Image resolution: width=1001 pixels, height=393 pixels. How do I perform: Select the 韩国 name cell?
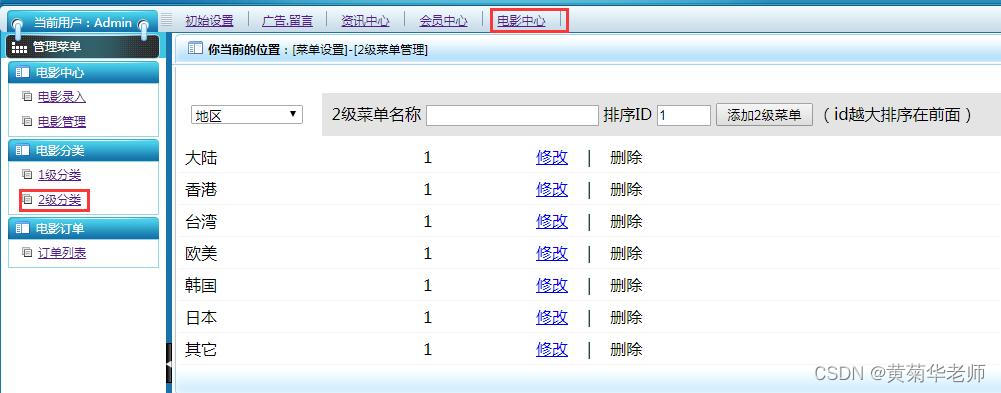tap(200, 285)
